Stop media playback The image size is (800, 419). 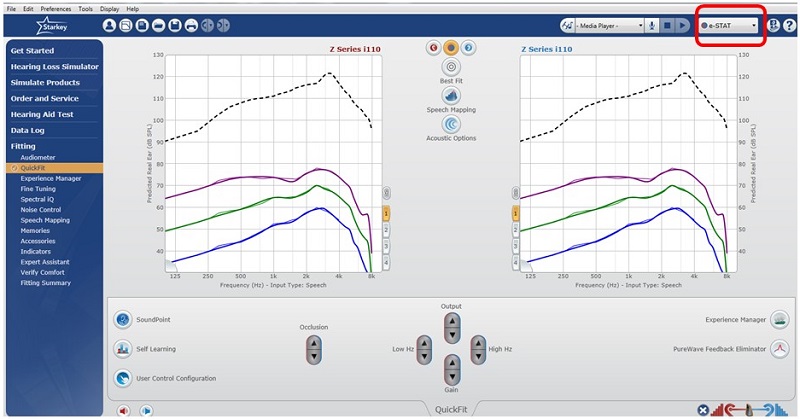[x=667, y=26]
